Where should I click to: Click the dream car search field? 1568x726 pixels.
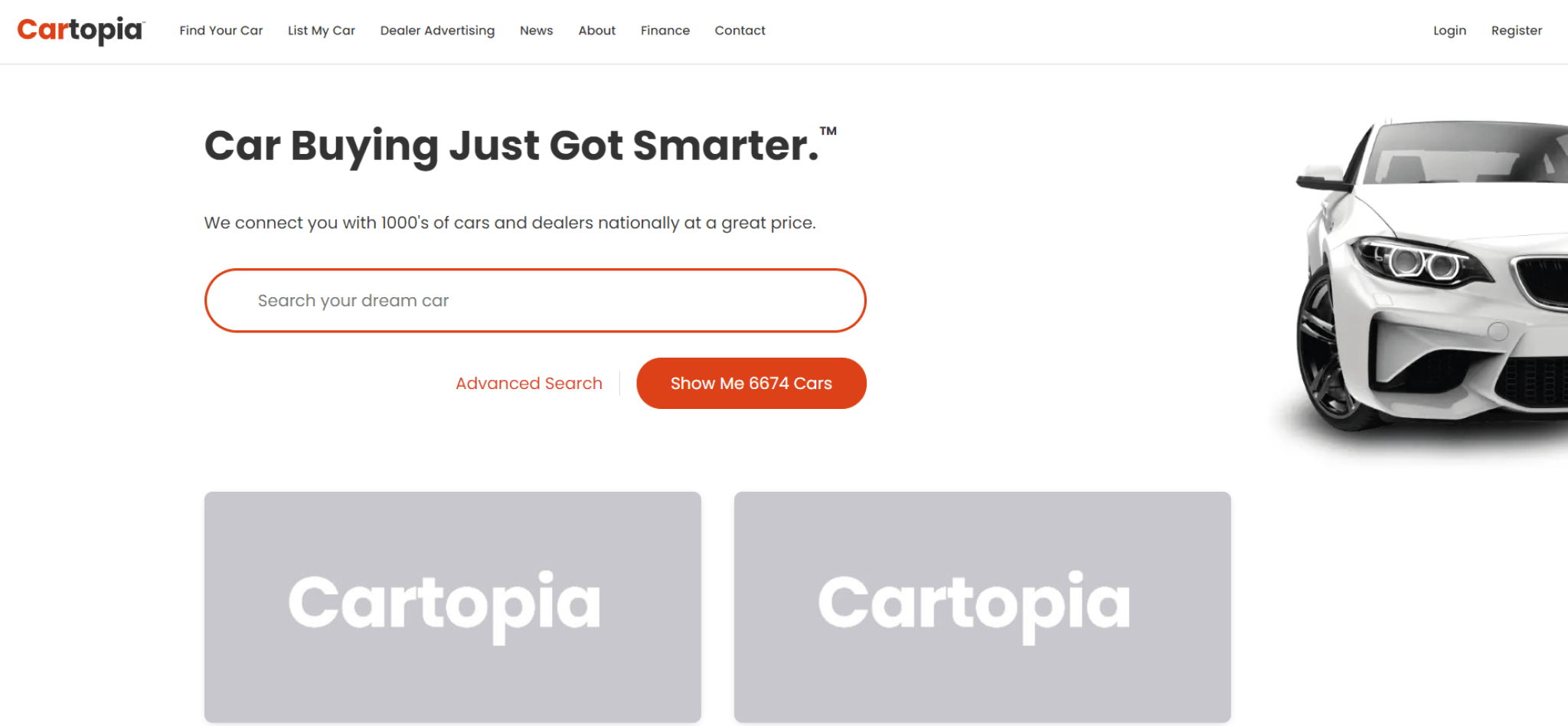click(x=534, y=300)
